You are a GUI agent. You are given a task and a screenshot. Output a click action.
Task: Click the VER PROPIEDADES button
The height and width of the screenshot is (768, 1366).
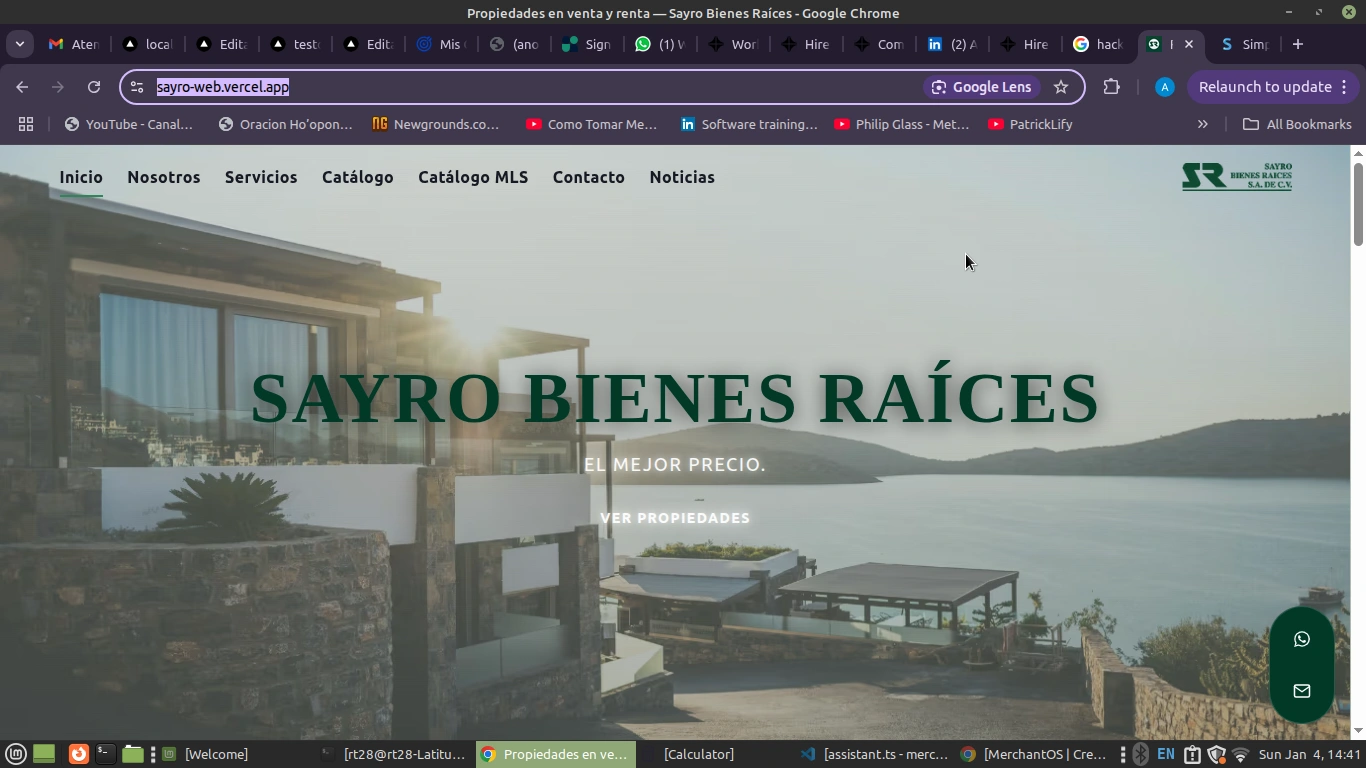675,518
